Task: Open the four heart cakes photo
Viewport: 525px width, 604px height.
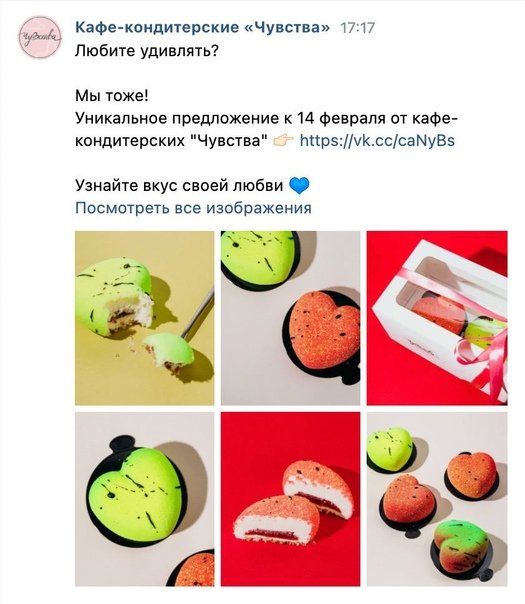Action: [x=437, y=499]
